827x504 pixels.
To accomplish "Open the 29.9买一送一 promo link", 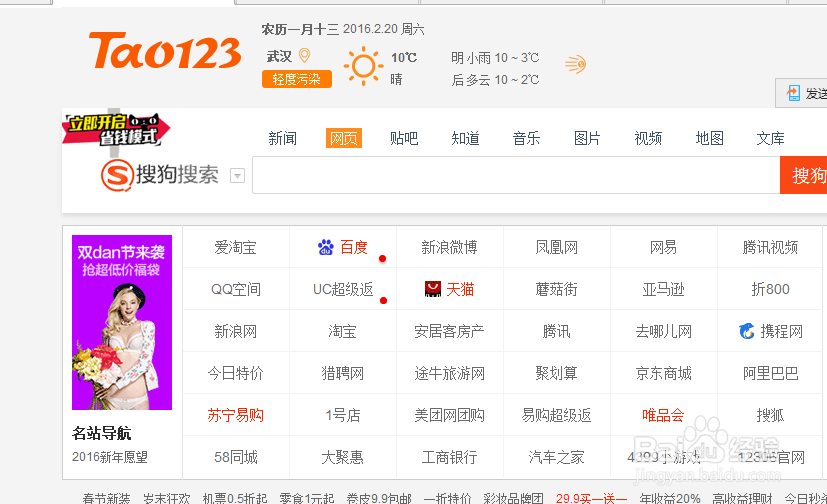I will [x=591, y=498].
